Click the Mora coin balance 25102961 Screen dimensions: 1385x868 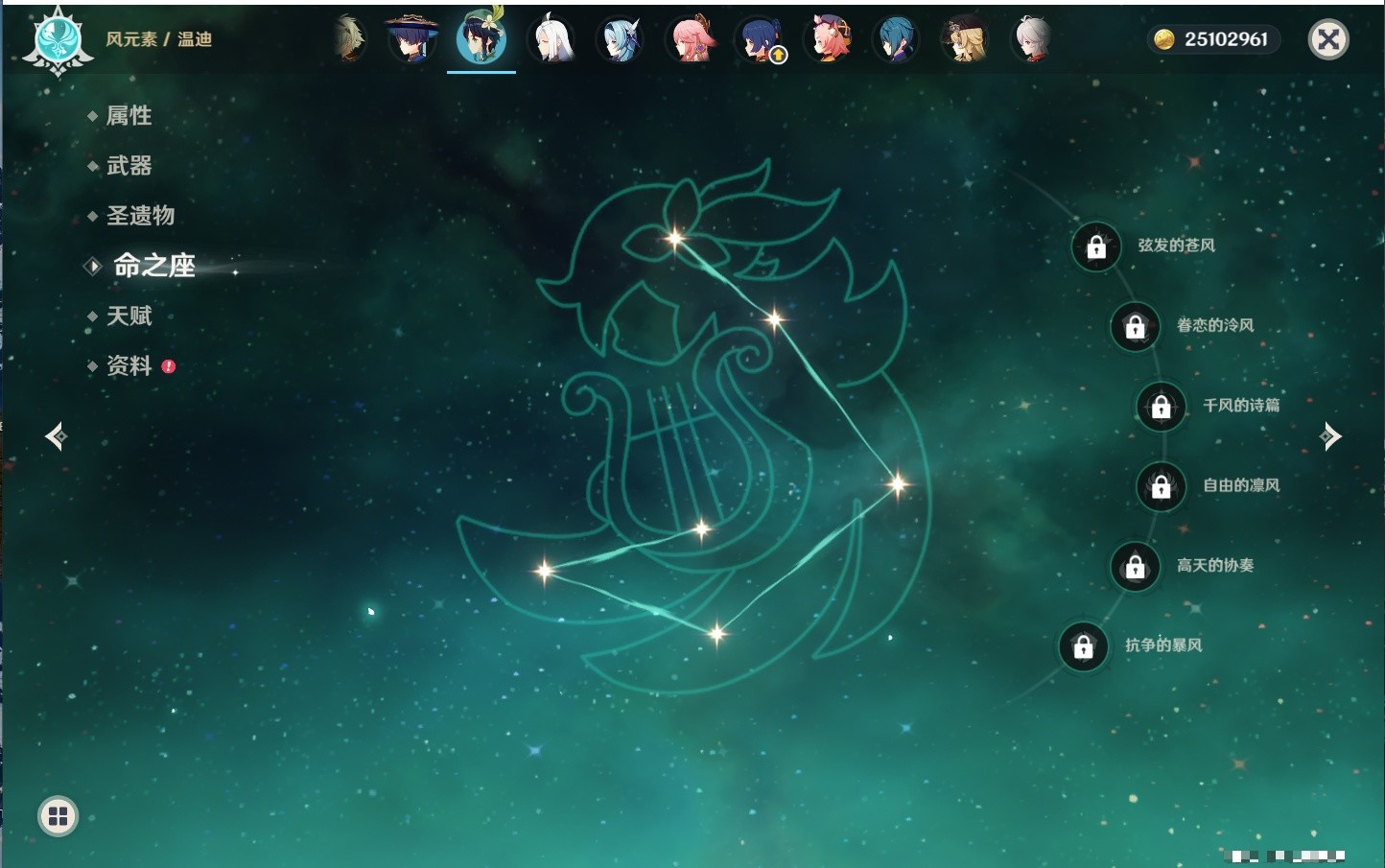[x=1213, y=39]
